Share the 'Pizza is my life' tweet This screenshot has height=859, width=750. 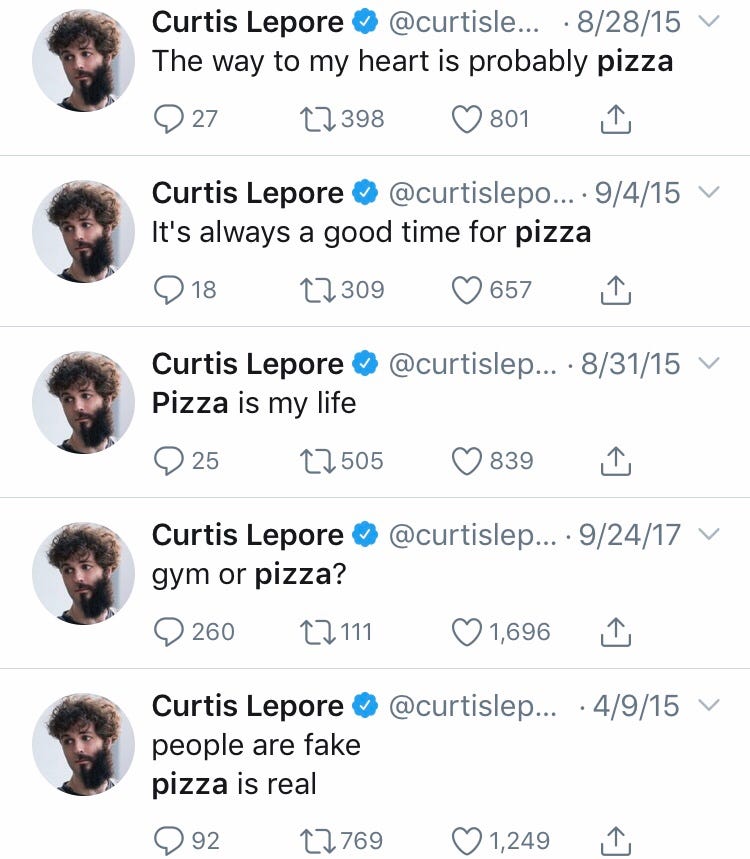coord(616,462)
